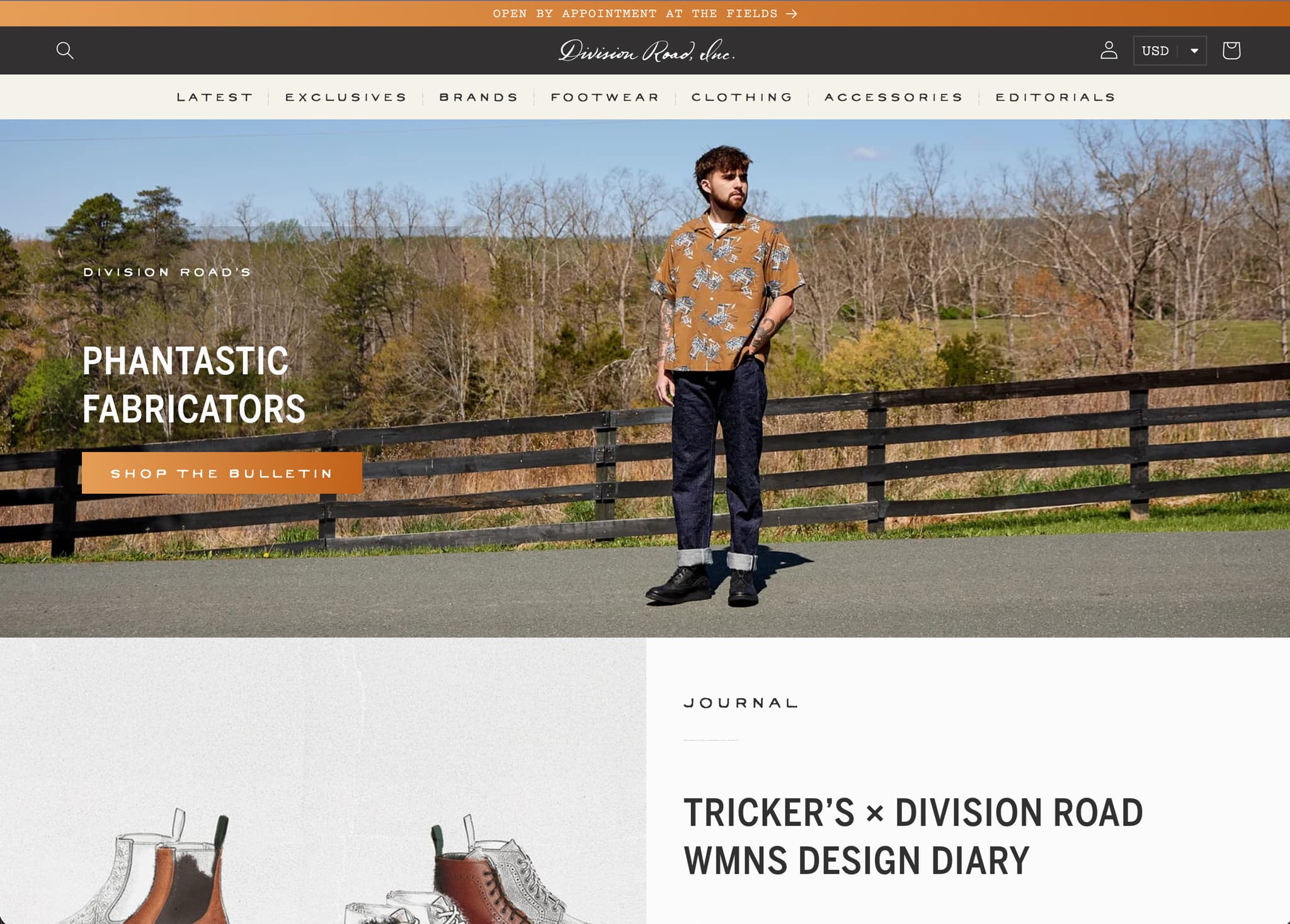Open the shopping cart icon
1290x924 pixels.
tap(1231, 50)
